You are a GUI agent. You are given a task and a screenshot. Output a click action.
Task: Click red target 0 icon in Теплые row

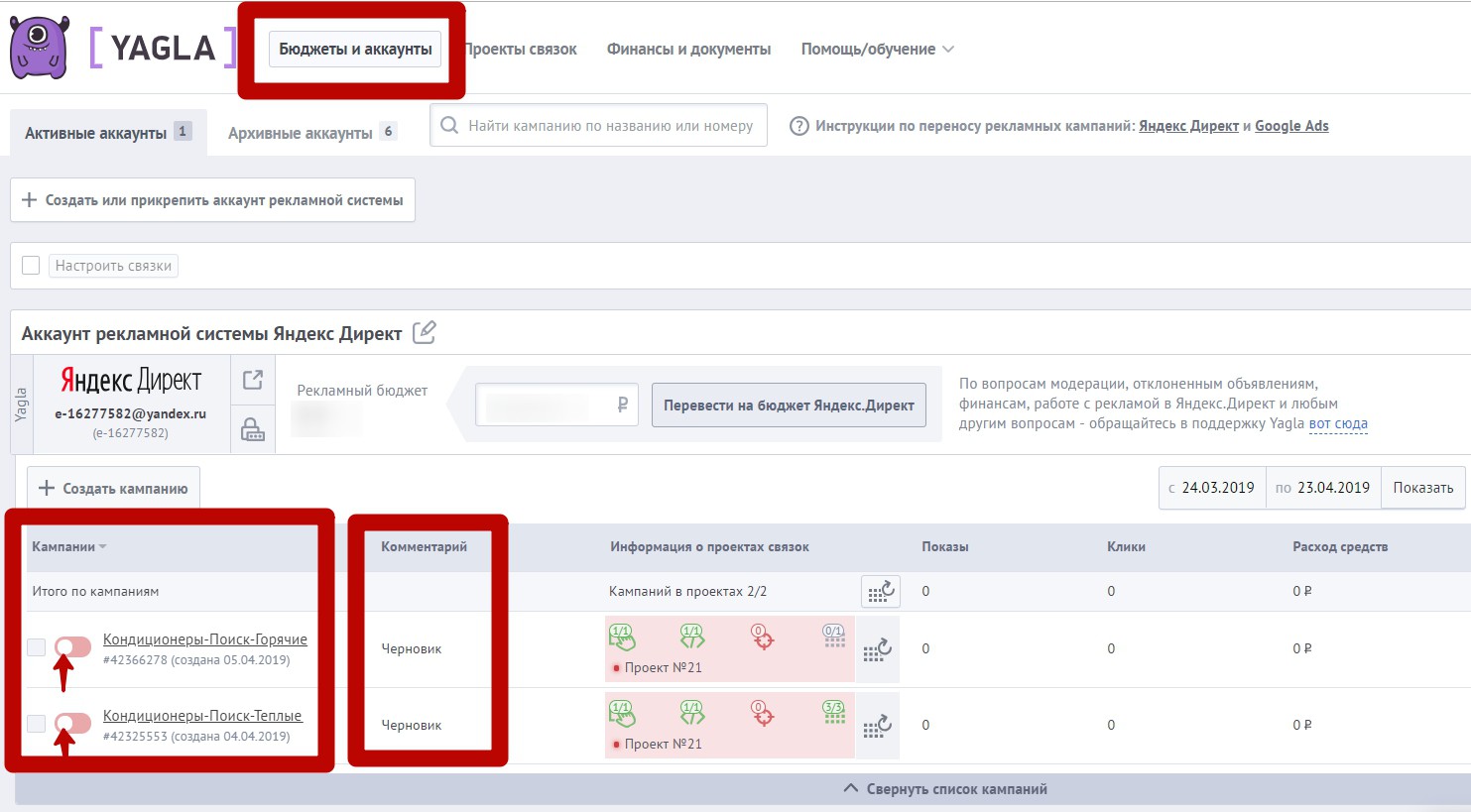762,713
